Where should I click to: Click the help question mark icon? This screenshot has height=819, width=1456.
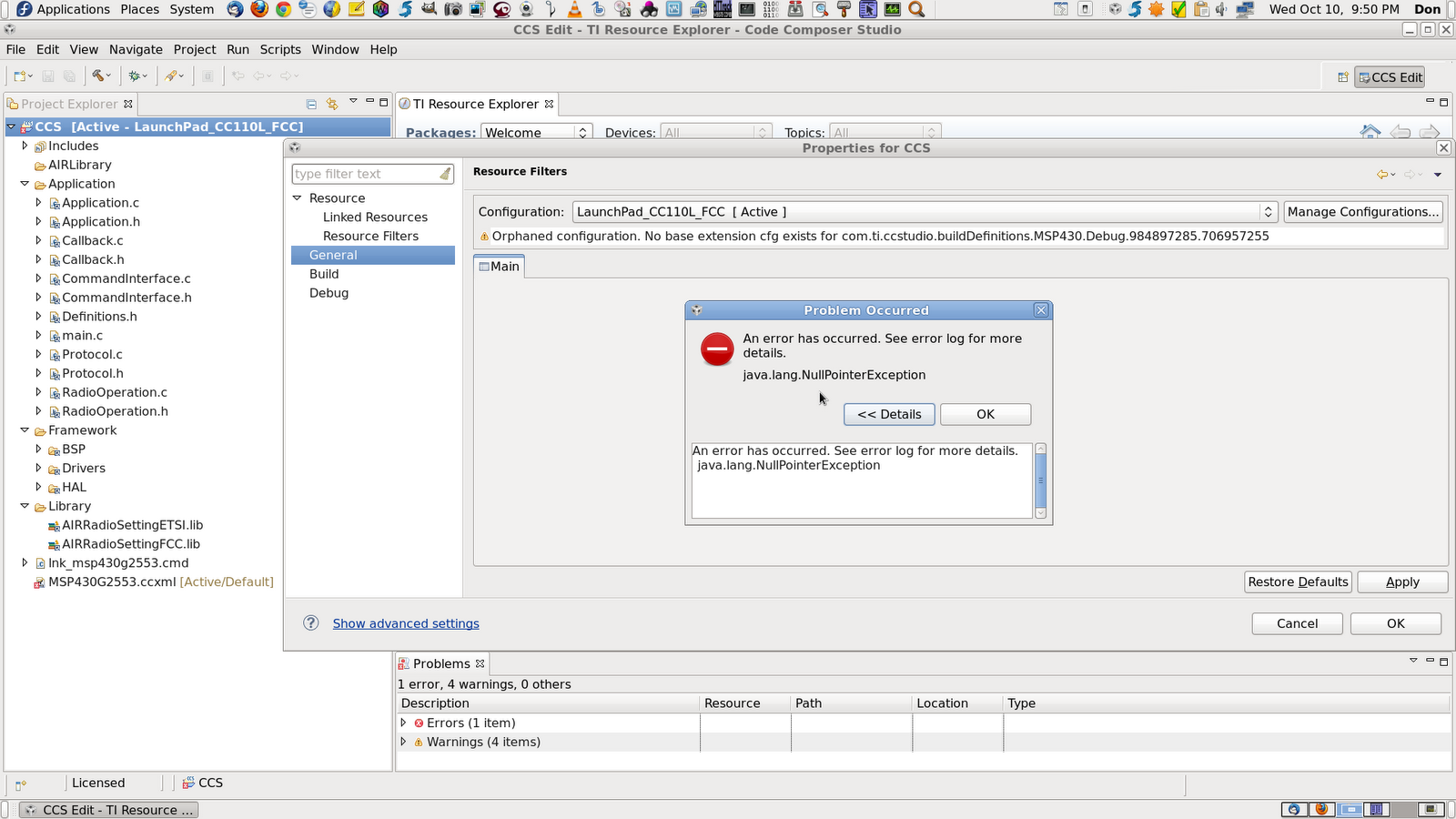pos(311,622)
